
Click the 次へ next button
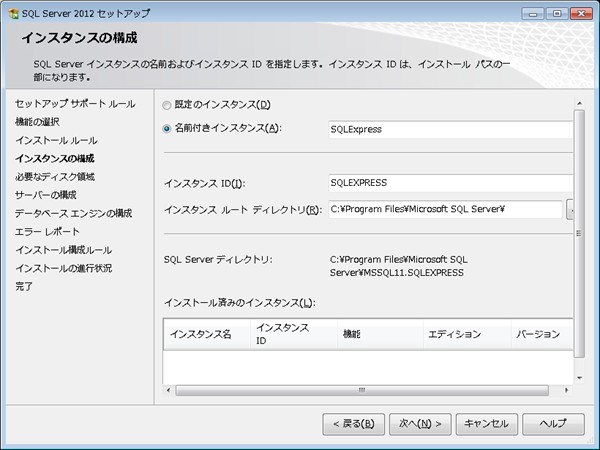click(420, 424)
